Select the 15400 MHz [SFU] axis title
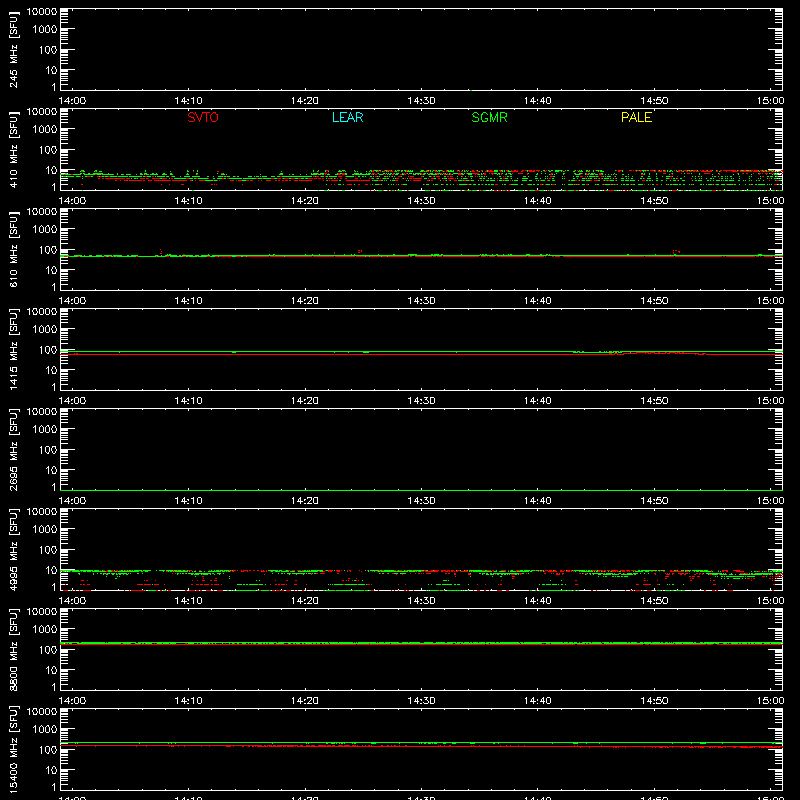 tap(13, 749)
